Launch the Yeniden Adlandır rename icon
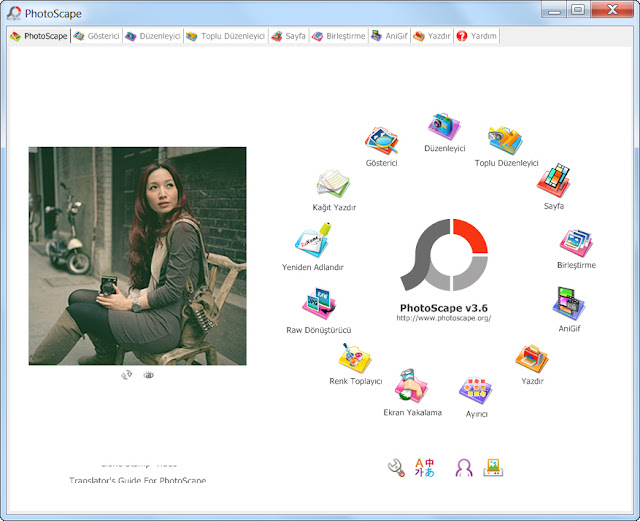 [x=313, y=240]
